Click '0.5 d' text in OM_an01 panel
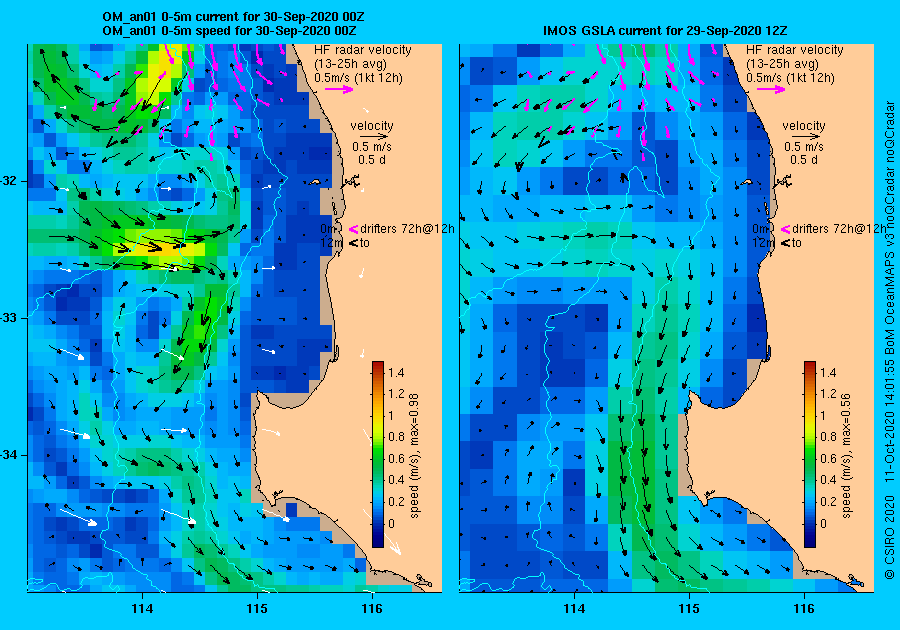Screen dimensions: 900x630 tap(372, 160)
